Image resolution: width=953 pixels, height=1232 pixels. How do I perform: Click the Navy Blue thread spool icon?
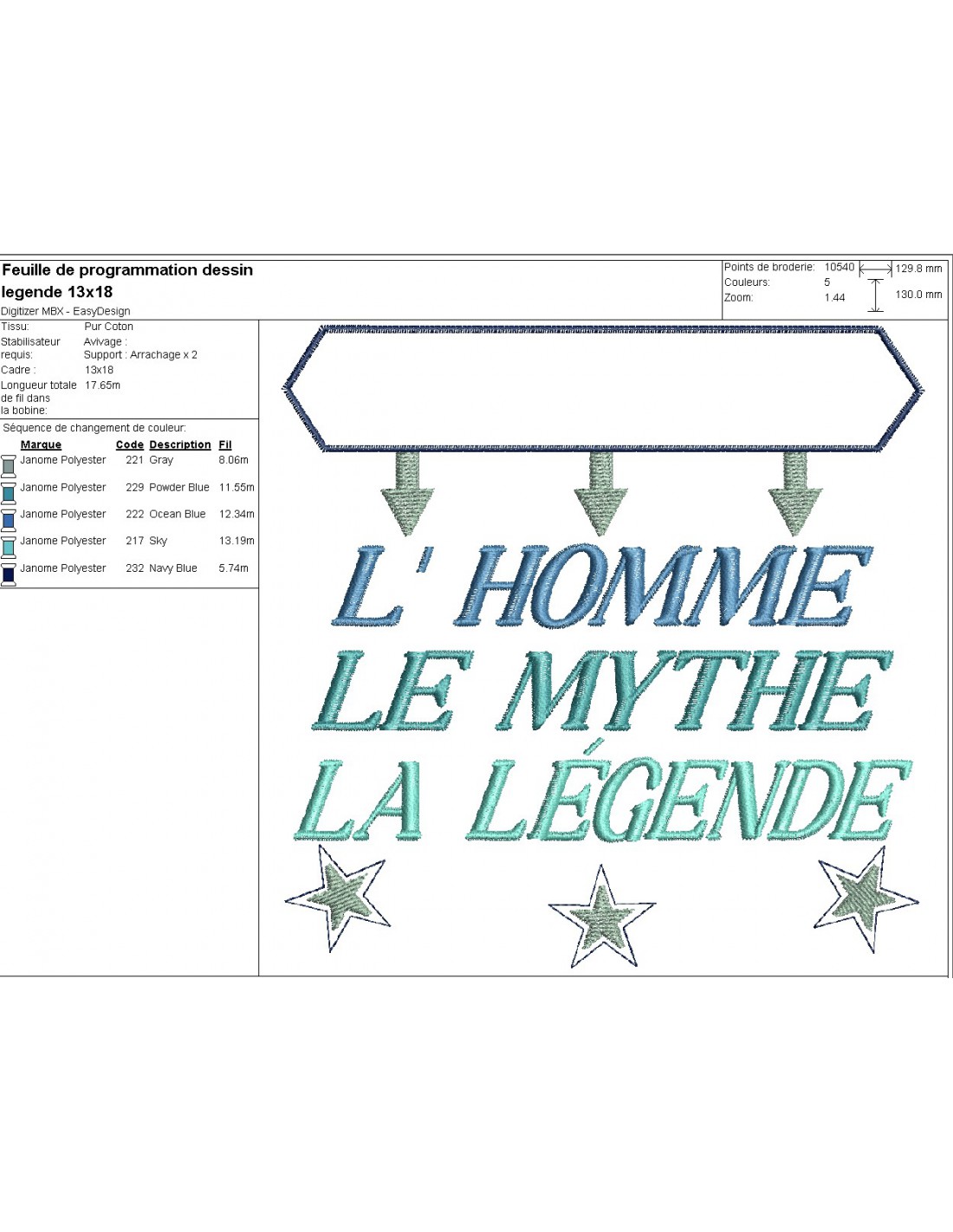tap(8, 574)
